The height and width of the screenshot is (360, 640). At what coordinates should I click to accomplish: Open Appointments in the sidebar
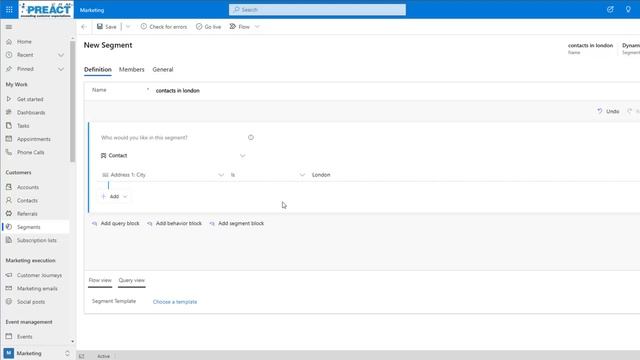click(x=35, y=139)
